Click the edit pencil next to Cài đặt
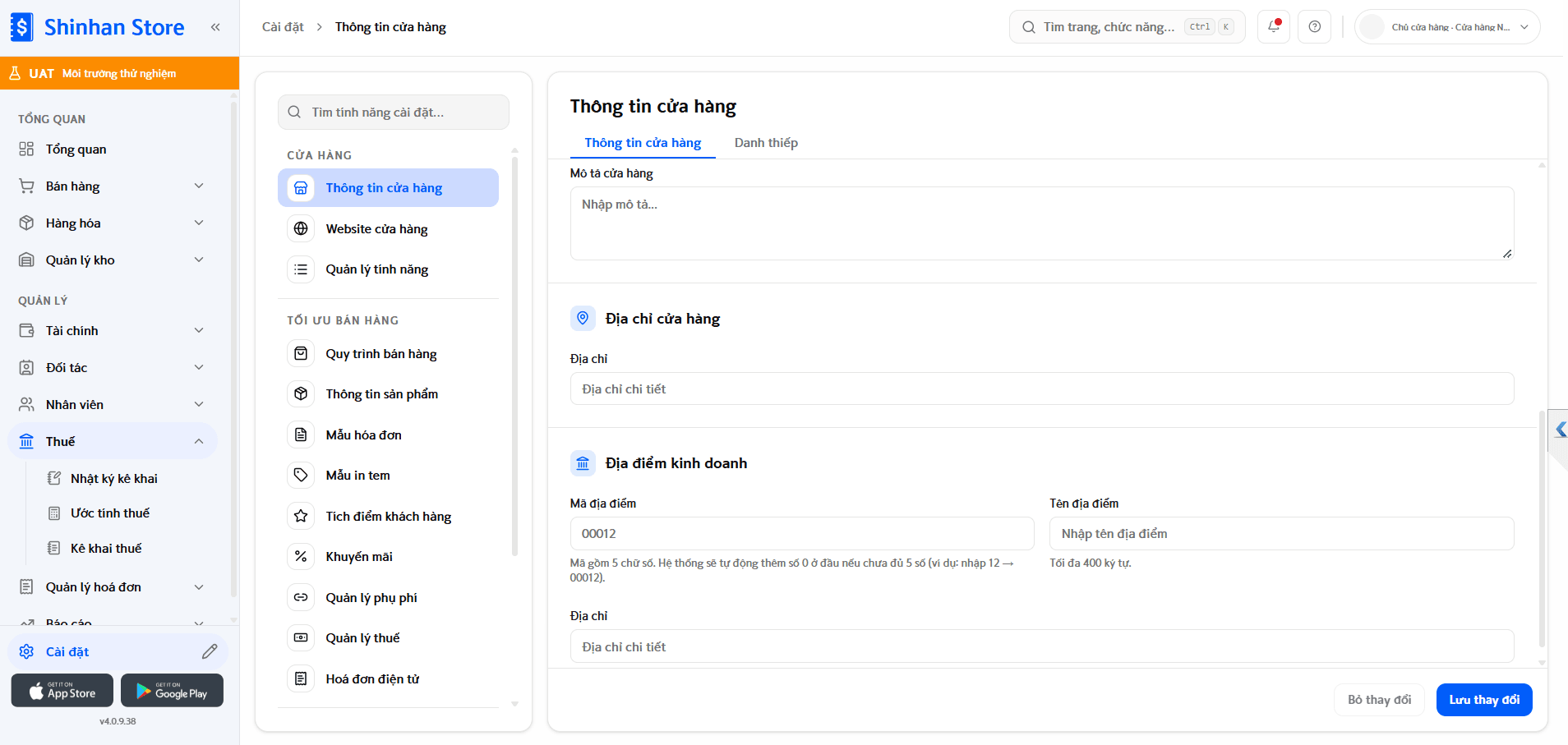Image resolution: width=1568 pixels, height=745 pixels. tap(210, 651)
